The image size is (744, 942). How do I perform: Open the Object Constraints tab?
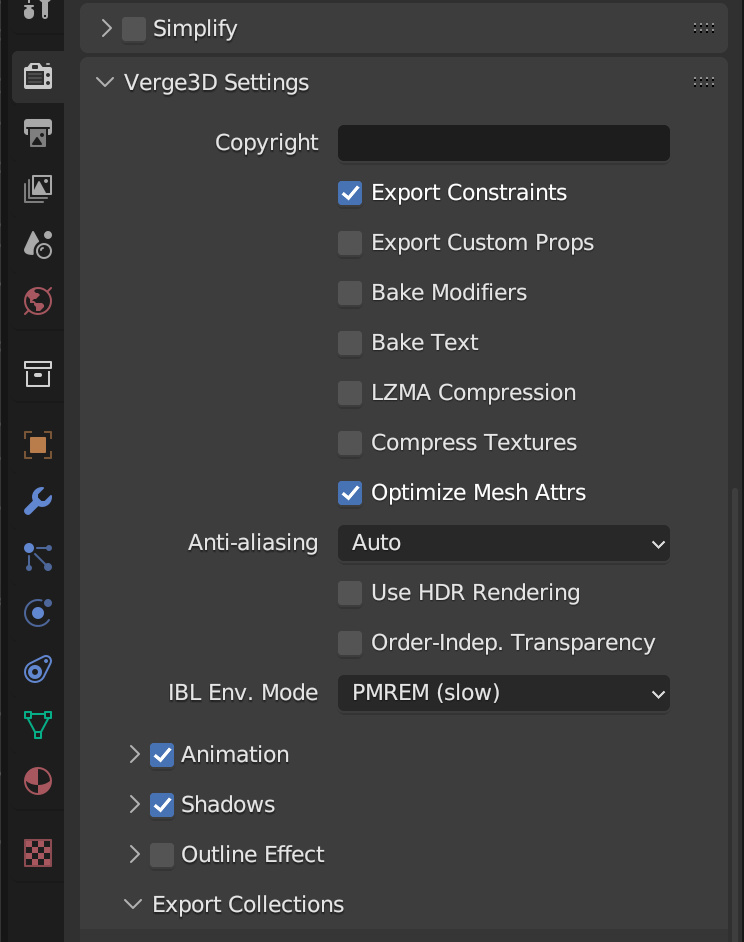(38, 669)
